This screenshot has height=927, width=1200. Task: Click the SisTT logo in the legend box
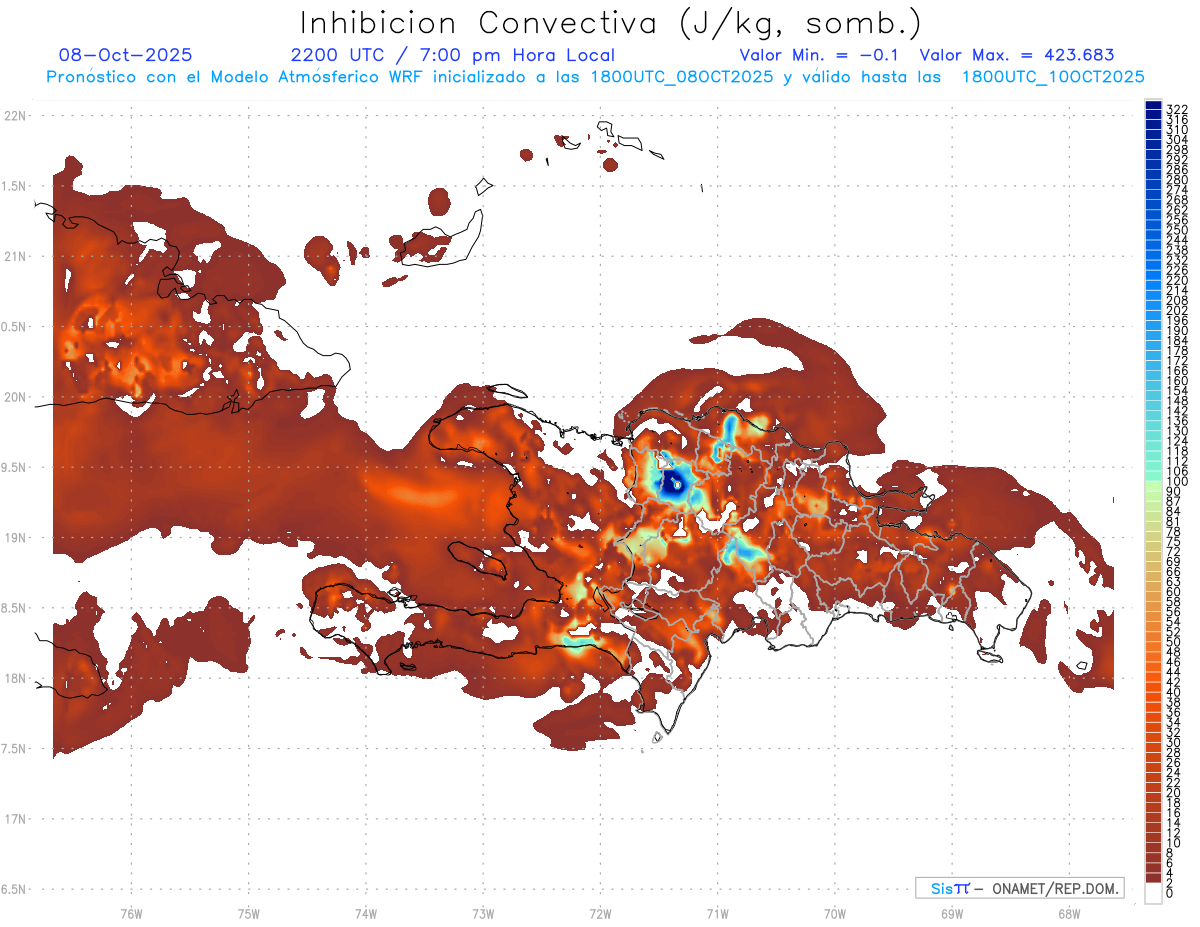point(949,888)
